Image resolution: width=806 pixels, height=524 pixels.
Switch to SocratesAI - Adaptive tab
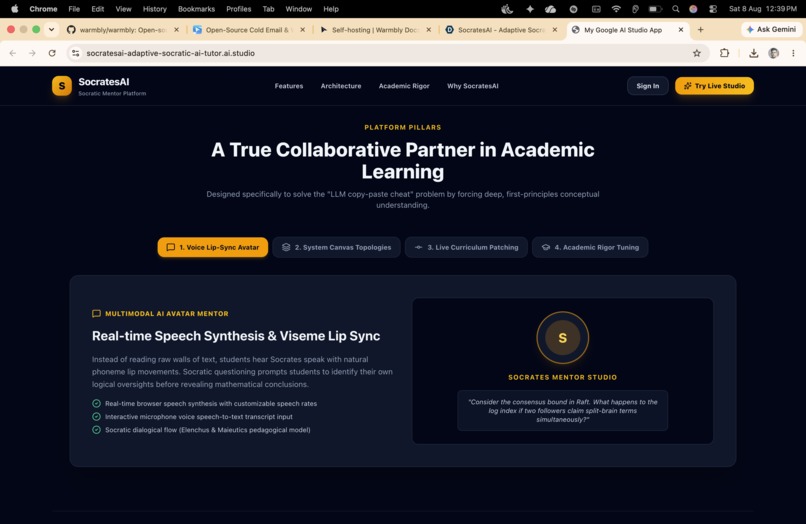(x=501, y=30)
